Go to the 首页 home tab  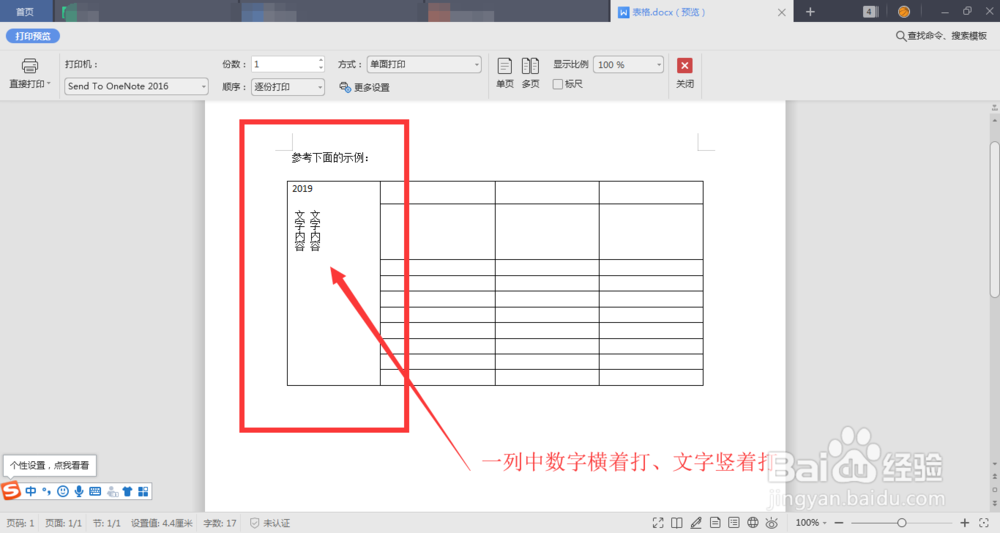pyautogui.click(x=24, y=11)
